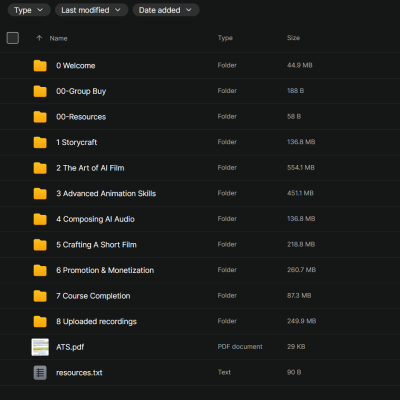This screenshot has height=400, width=400.
Task: Click the 4 Composing AI Audio folder icon
Action: [x=40, y=219]
